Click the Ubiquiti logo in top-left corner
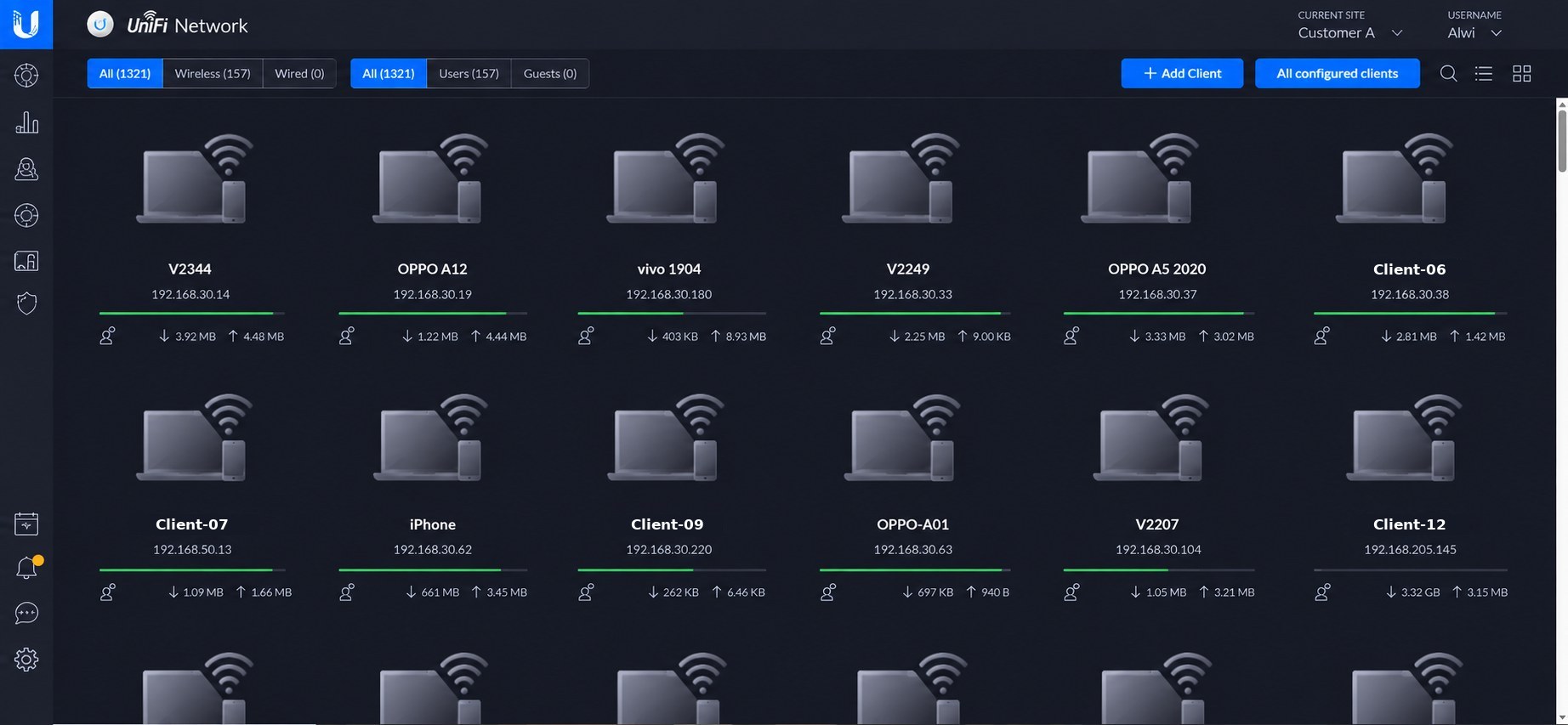The height and width of the screenshot is (725, 1568). 26,24
